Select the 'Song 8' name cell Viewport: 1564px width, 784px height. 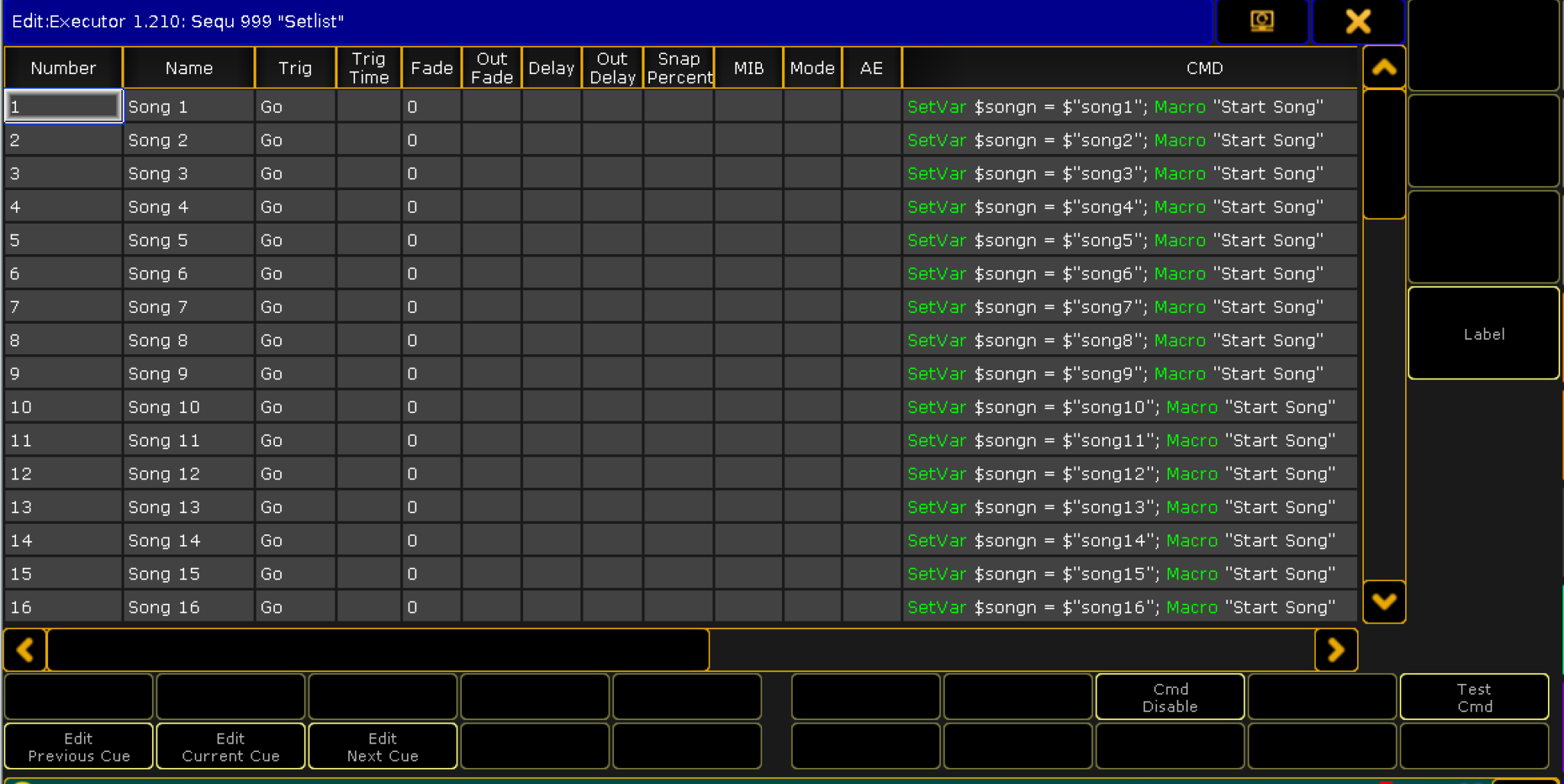coord(189,340)
